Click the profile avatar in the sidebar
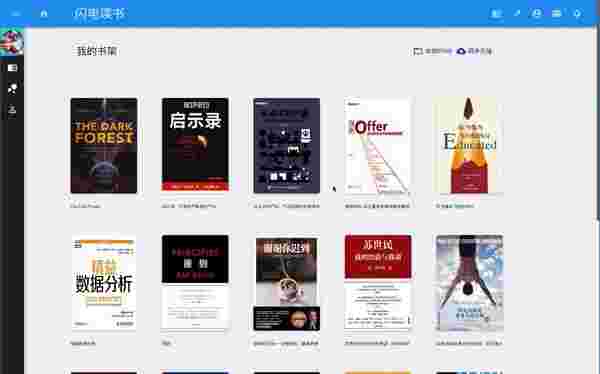Image resolution: width=600 pixels, height=374 pixels. 12,42
